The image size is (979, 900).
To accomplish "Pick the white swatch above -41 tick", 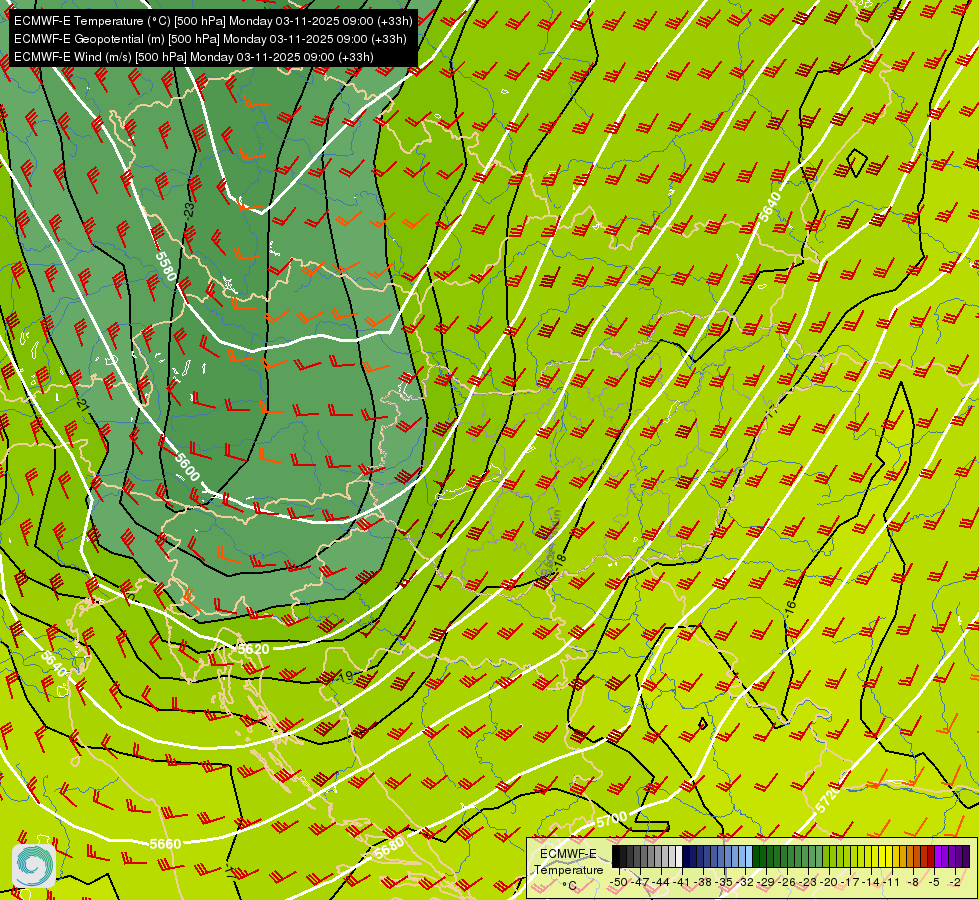I will [x=679, y=856].
